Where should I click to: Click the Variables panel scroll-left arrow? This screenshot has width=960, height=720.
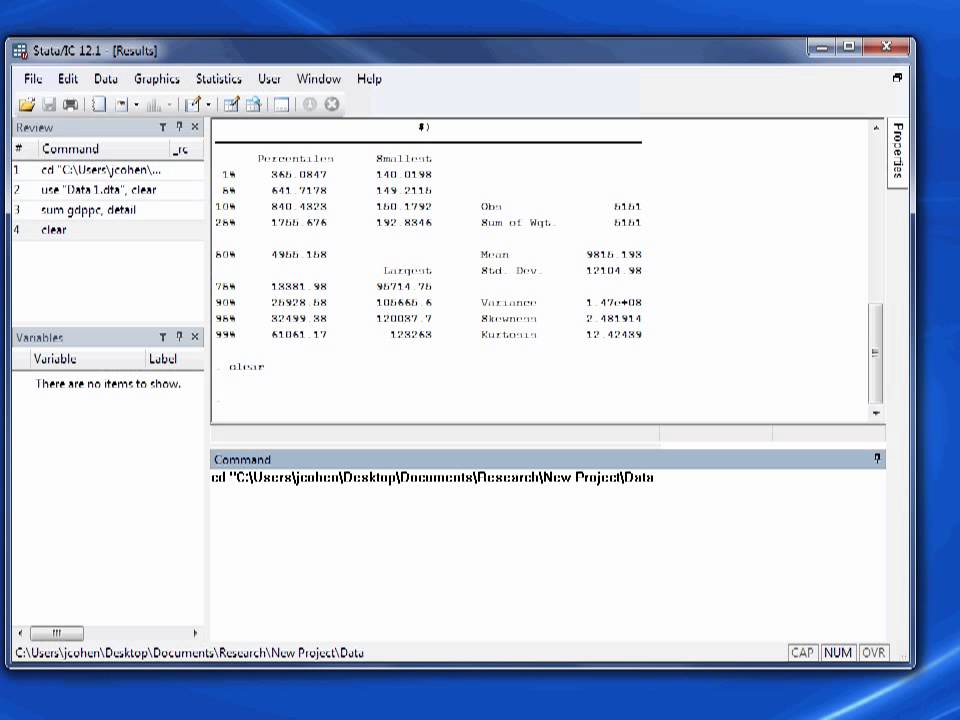pyautogui.click(x=20, y=632)
